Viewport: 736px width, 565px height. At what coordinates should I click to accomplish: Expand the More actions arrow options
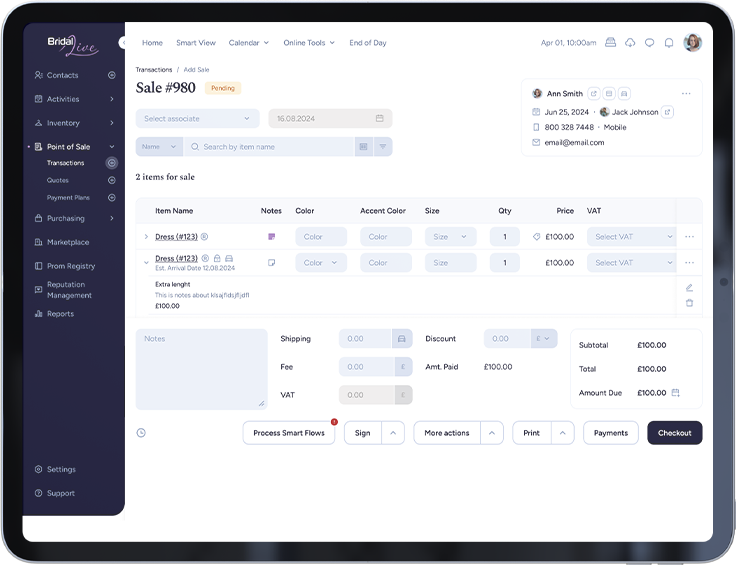(492, 433)
